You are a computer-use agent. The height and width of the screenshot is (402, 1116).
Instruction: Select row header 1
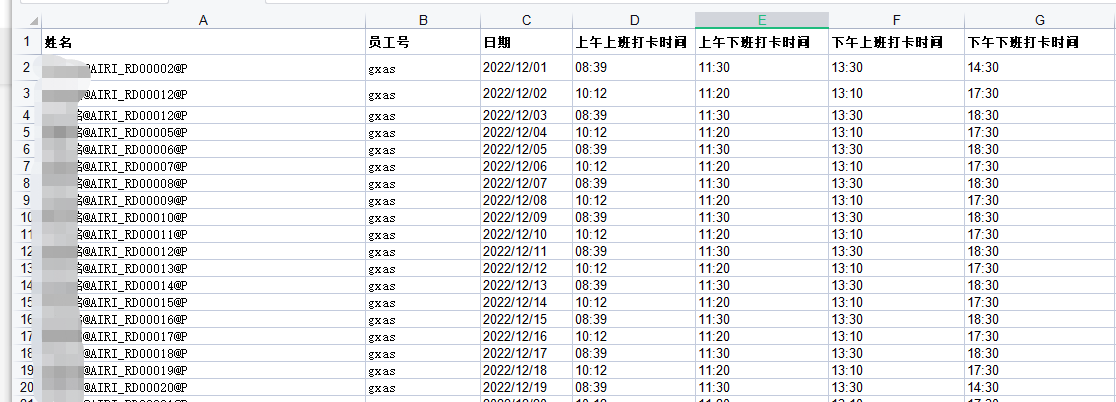click(27, 42)
